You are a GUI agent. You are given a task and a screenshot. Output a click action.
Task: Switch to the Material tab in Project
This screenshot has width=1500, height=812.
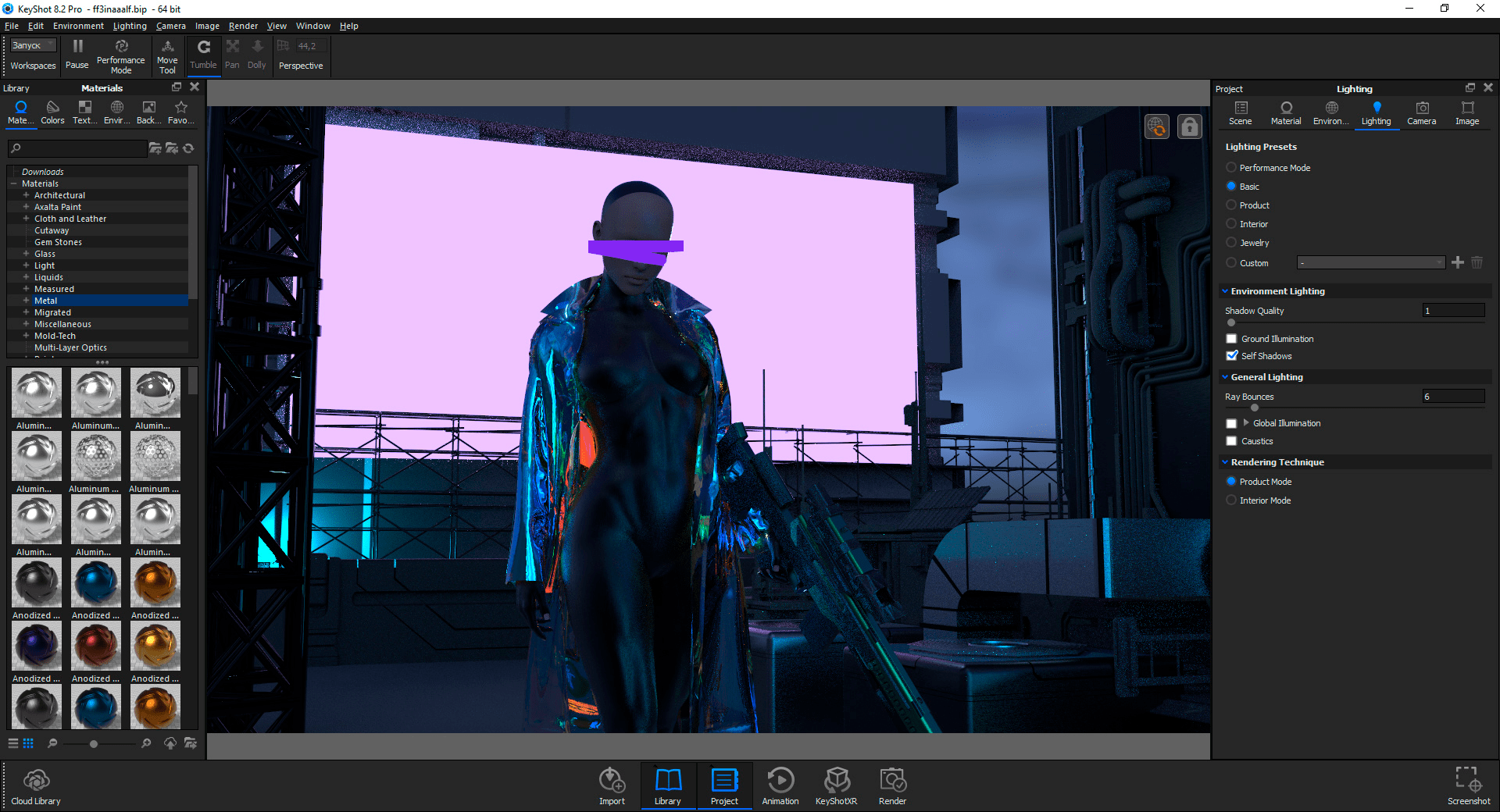tap(1286, 113)
